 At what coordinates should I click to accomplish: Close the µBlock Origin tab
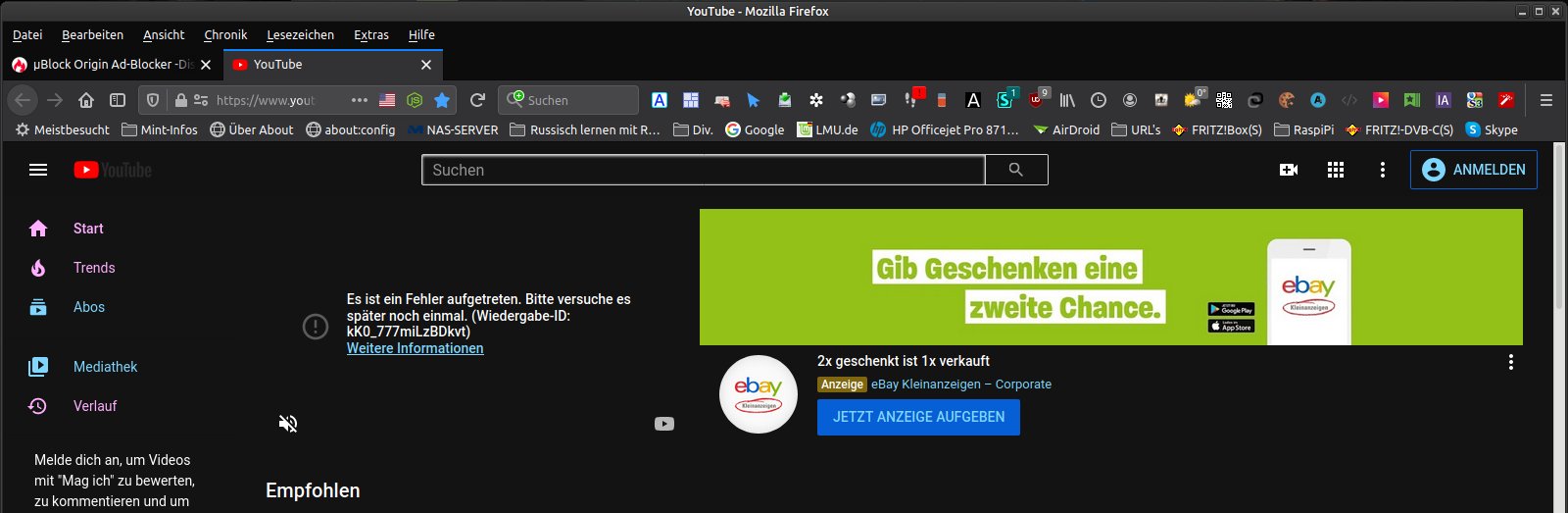click(206, 65)
